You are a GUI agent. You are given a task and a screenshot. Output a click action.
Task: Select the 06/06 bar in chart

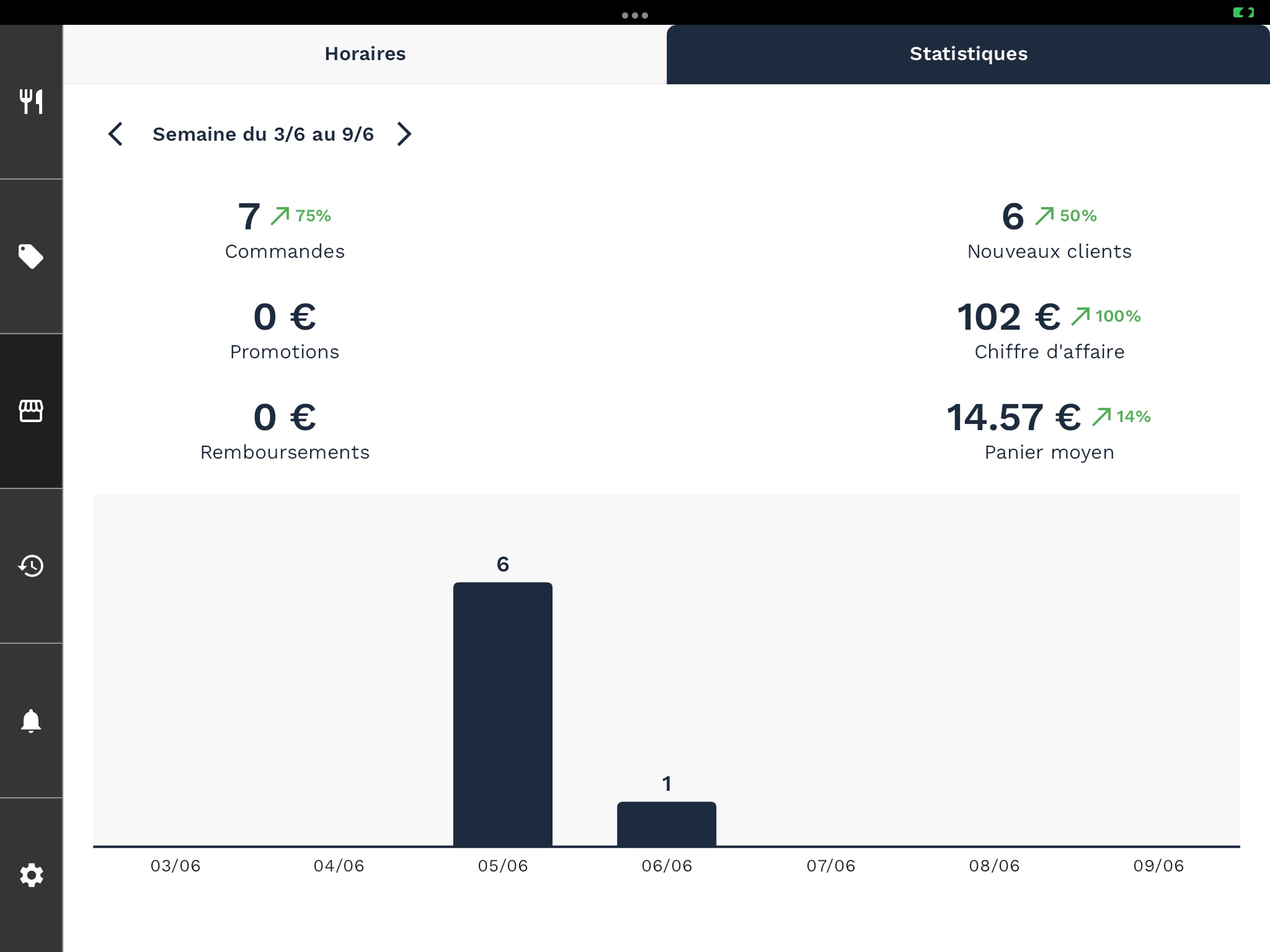tap(667, 824)
